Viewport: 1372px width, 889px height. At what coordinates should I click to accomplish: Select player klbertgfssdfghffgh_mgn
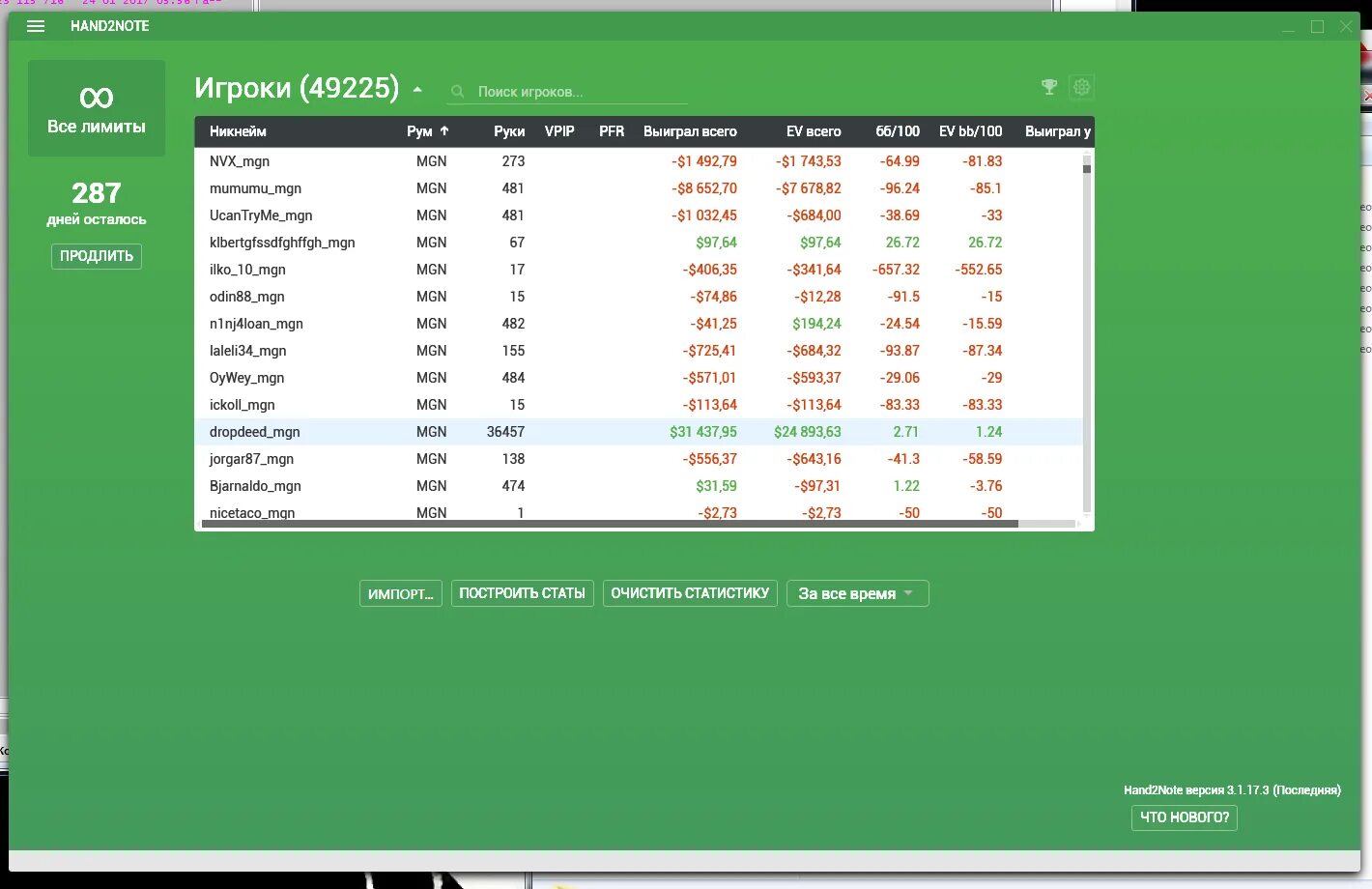click(x=282, y=243)
